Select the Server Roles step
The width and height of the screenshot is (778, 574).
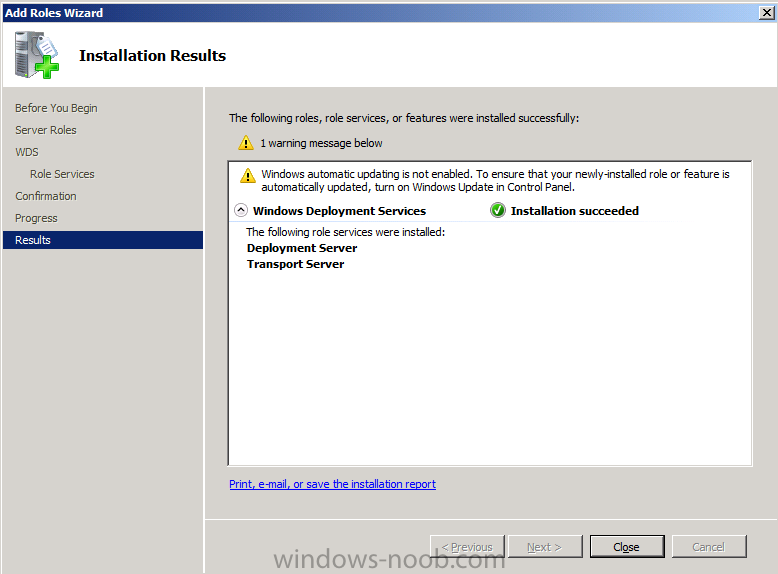pos(46,130)
